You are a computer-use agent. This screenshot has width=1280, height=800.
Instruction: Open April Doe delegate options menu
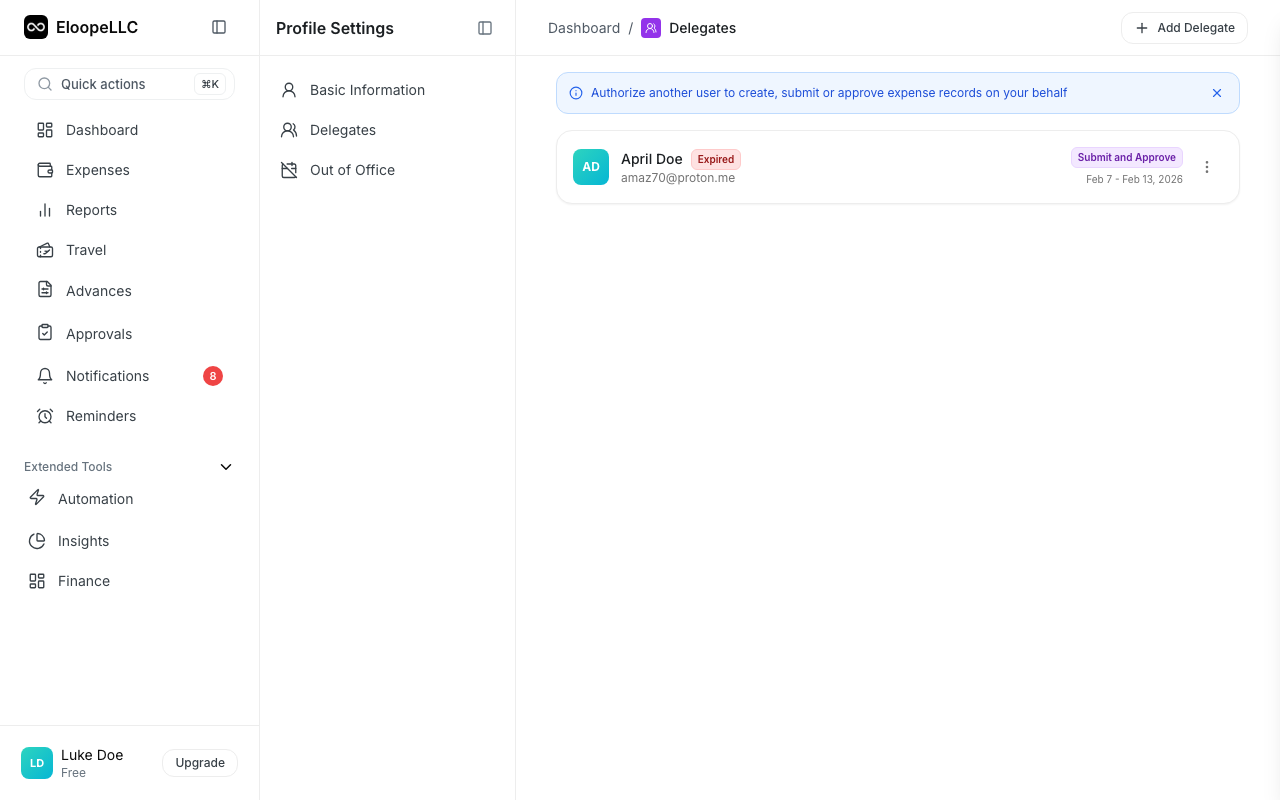point(1207,167)
